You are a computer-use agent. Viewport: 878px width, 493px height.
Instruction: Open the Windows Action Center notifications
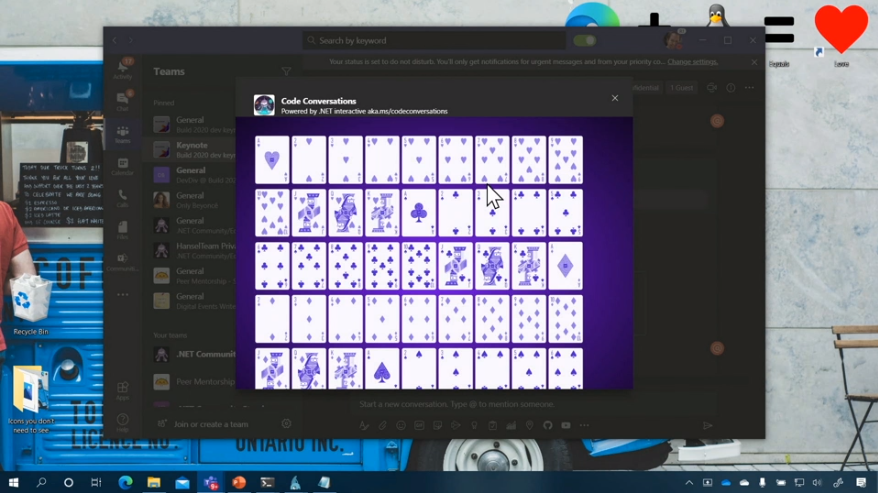click(x=861, y=482)
